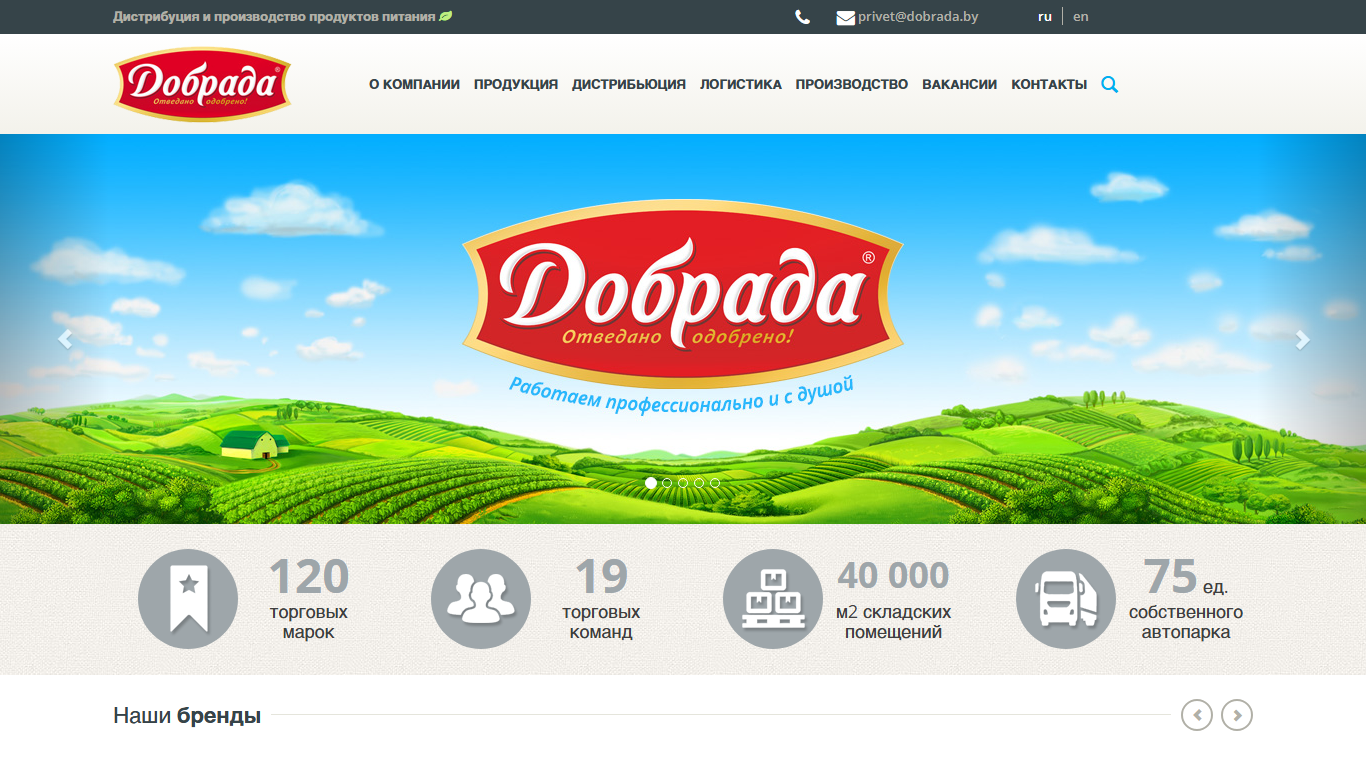This screenshot has width=1366, height=768.
Task: Click the собственного автопарка label
Action: click(x=1186, y=622)
